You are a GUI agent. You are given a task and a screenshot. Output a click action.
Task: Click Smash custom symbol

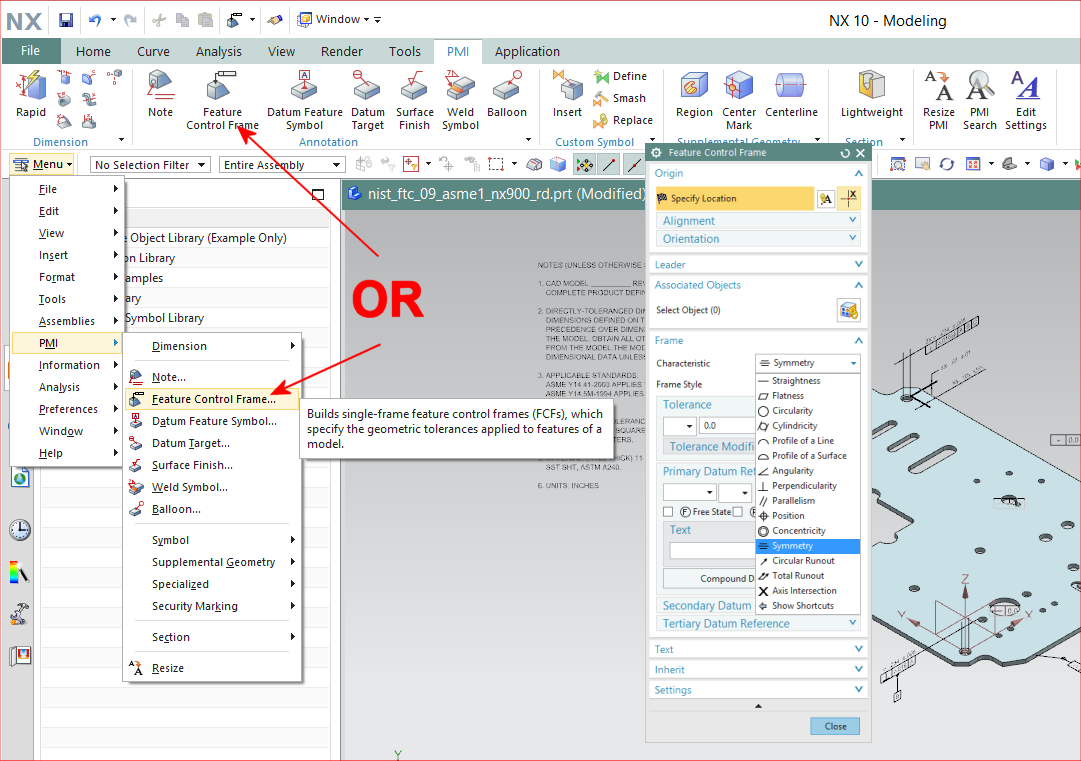pyautogui.click(x=620, y=98)
